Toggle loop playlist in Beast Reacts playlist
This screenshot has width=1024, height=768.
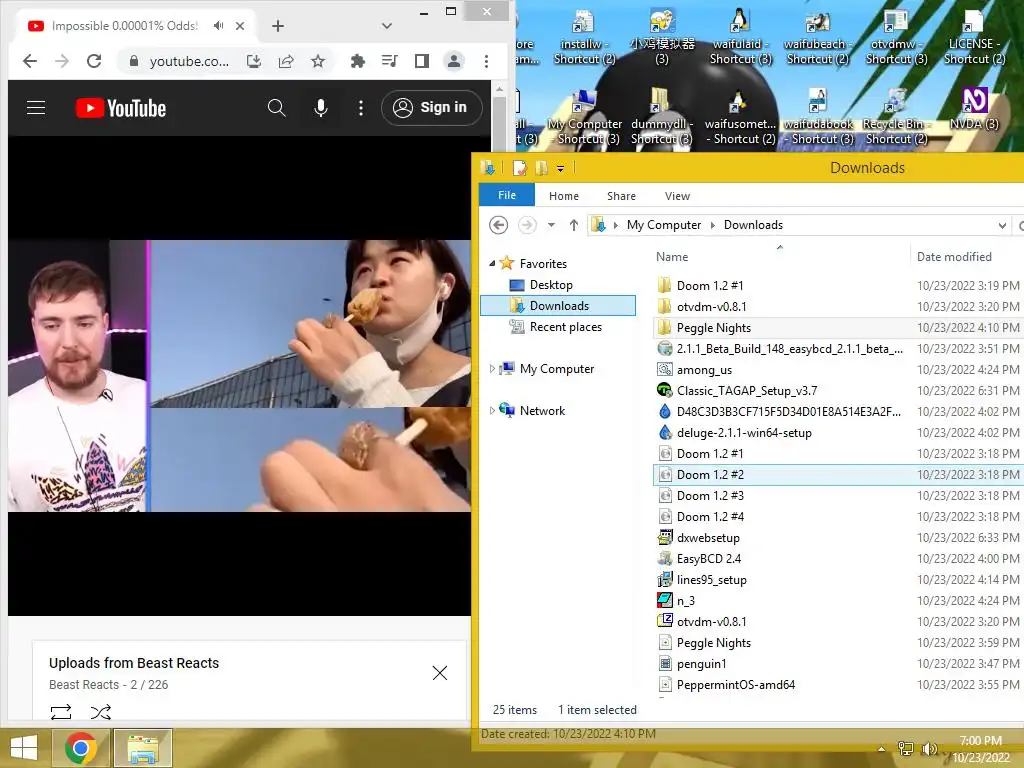61,712
